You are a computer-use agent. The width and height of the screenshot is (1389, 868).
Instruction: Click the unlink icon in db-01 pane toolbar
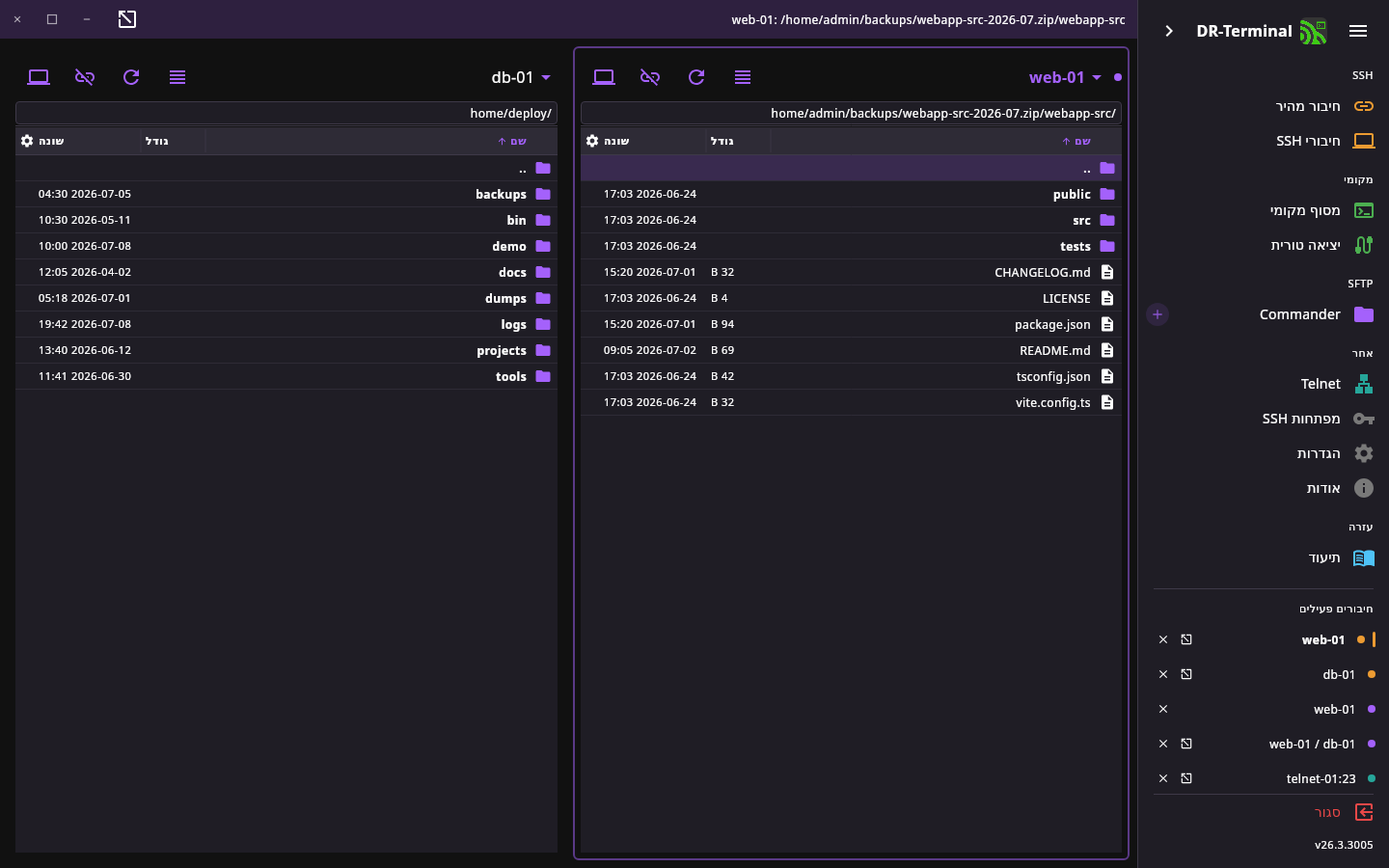click(x=85, y=77)
